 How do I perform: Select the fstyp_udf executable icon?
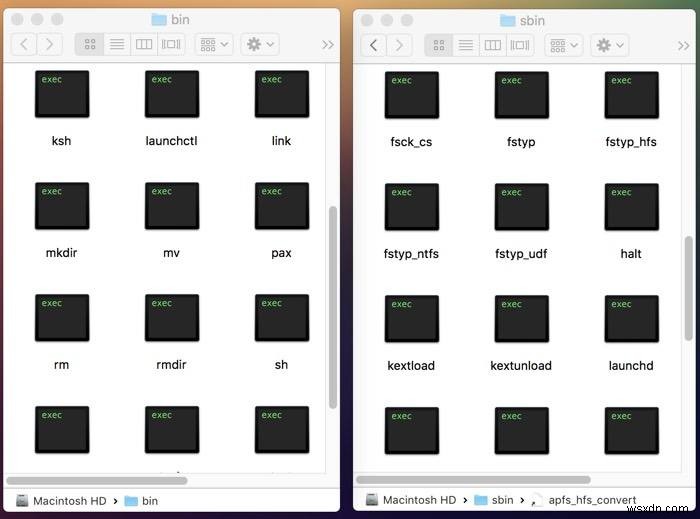point(521,207)
